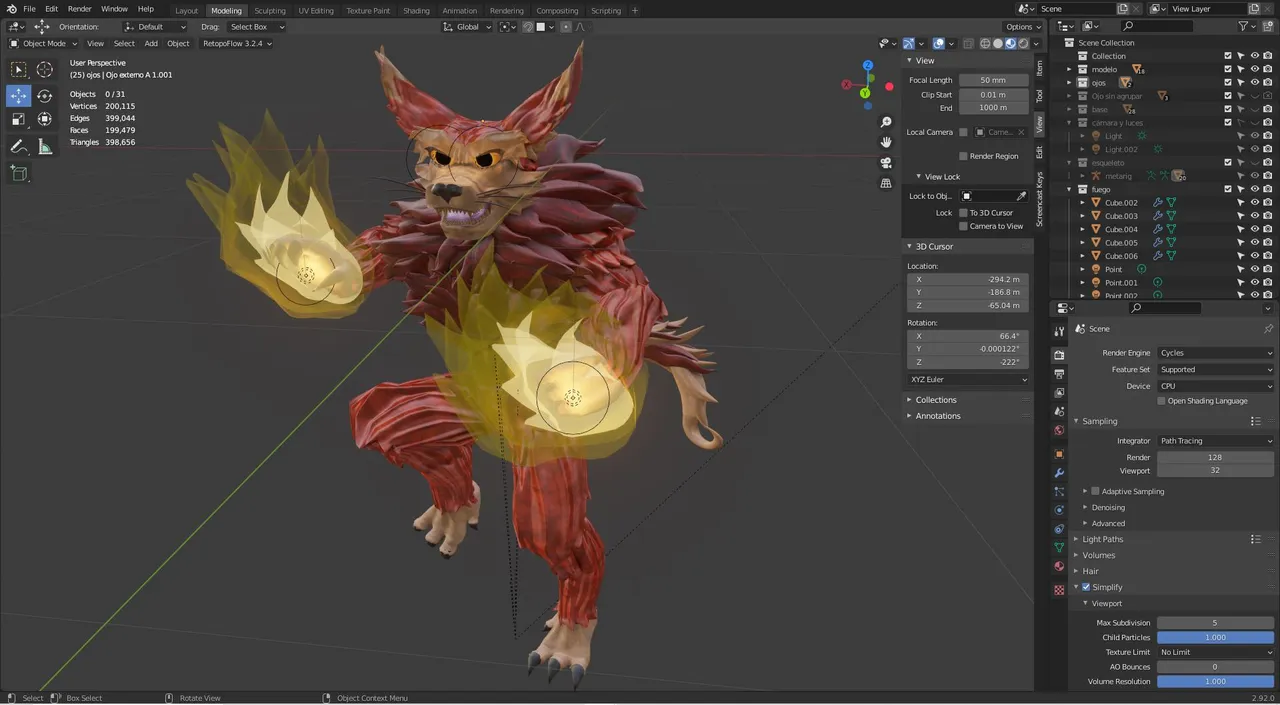This screenshot has width=1280, height=705.
Task: Expand the Annotations panel in sidebar
Action: click(x=938, y=416)
